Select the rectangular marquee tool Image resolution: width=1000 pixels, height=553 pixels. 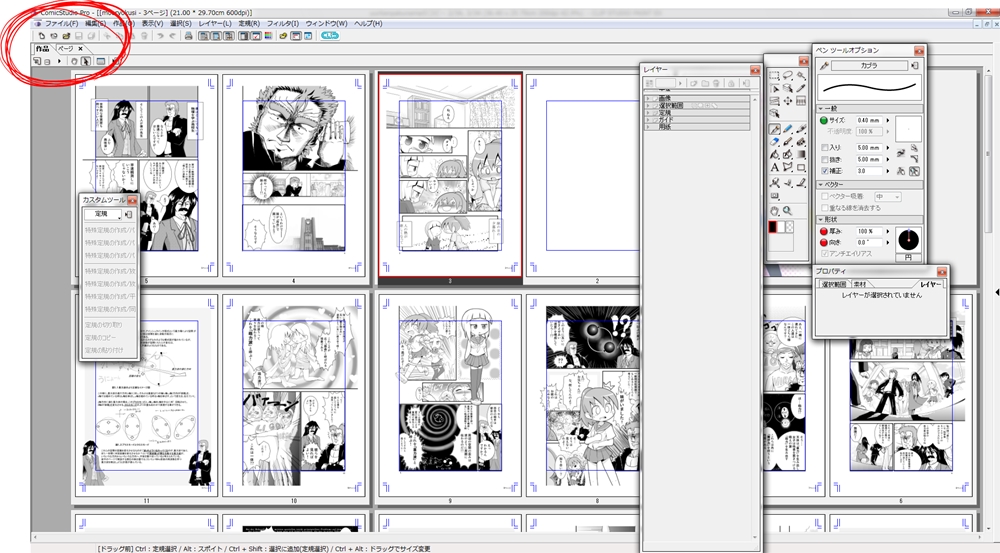pyautogui.click(x=774, y=75)
